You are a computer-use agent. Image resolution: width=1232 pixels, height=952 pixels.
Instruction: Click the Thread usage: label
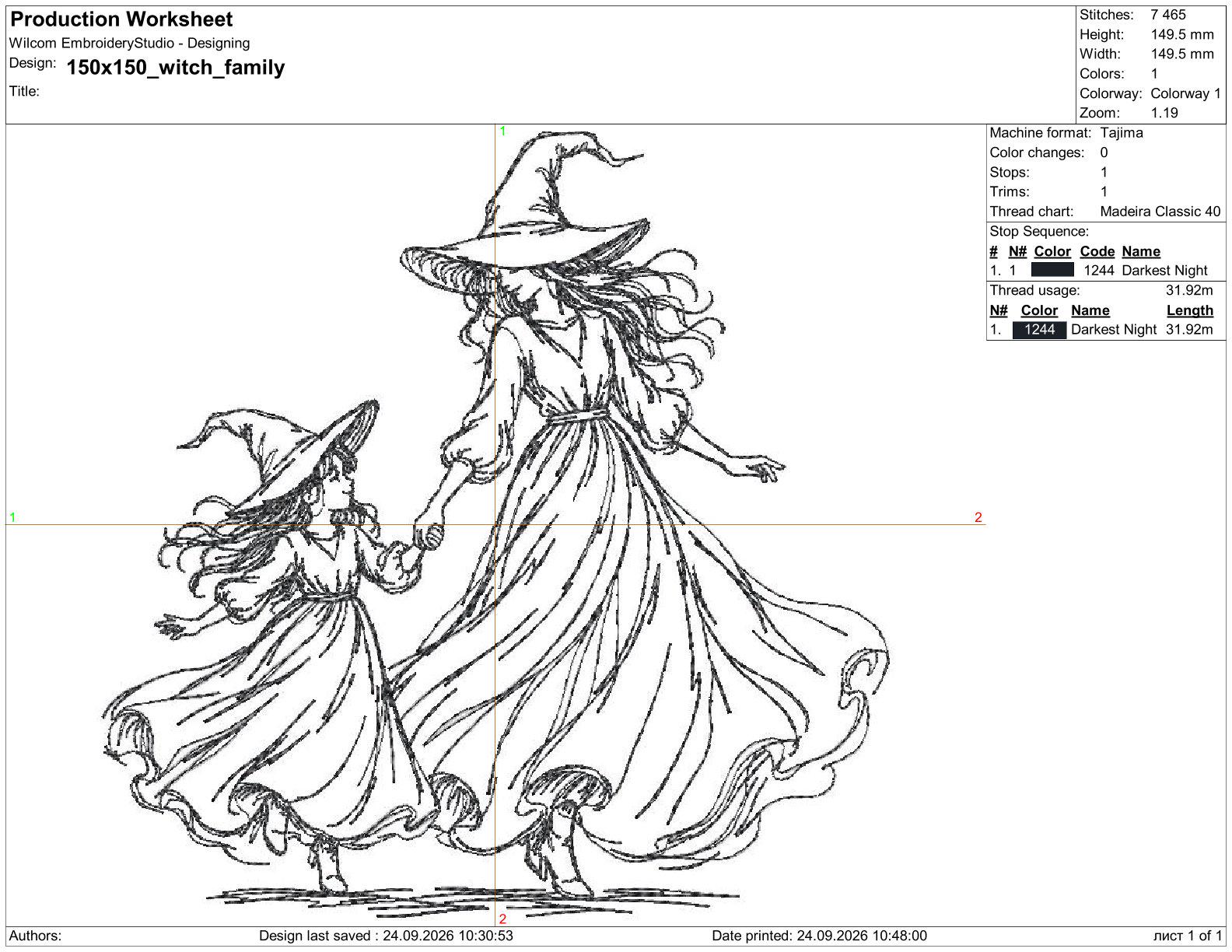[1034, 291]
